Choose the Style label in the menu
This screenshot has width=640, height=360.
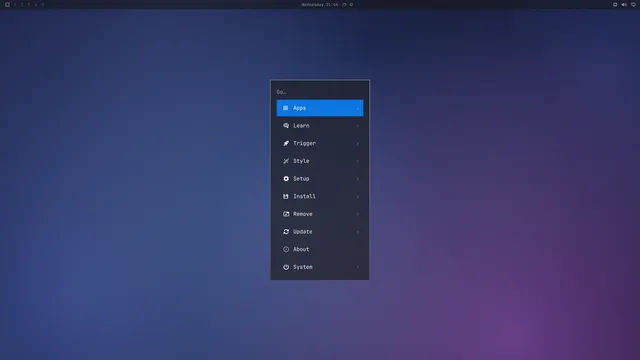point(301,161)
